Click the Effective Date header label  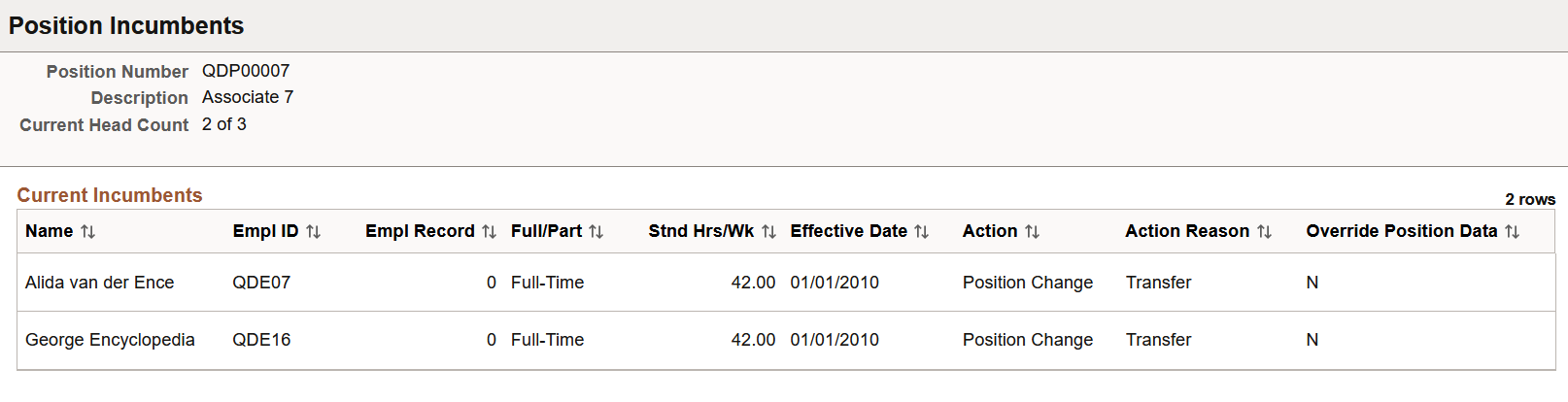click(848, 231)
